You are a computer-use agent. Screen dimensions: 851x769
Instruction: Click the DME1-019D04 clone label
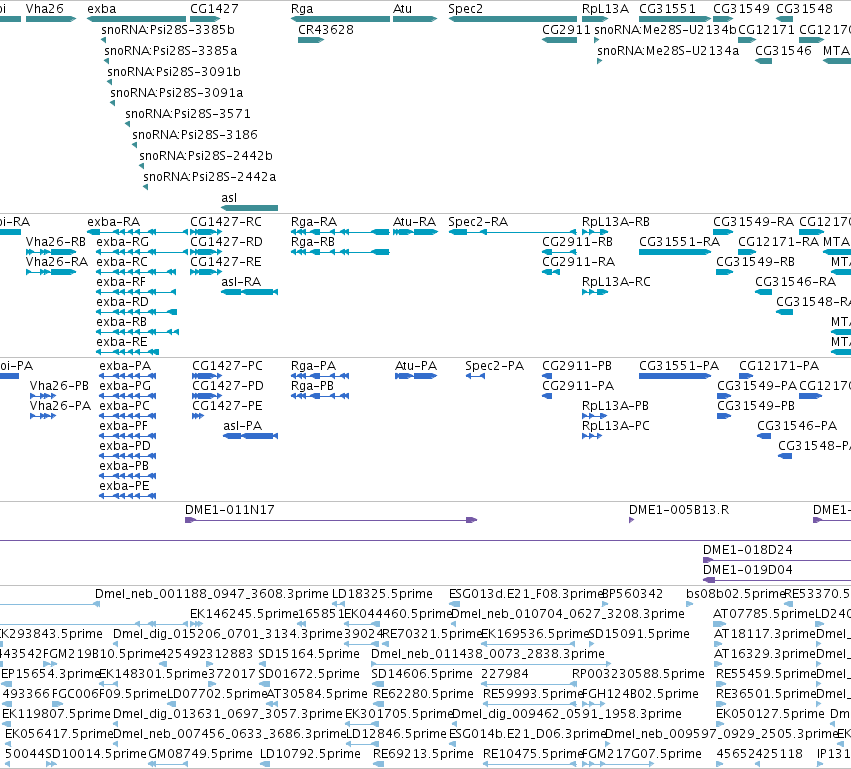747,570
